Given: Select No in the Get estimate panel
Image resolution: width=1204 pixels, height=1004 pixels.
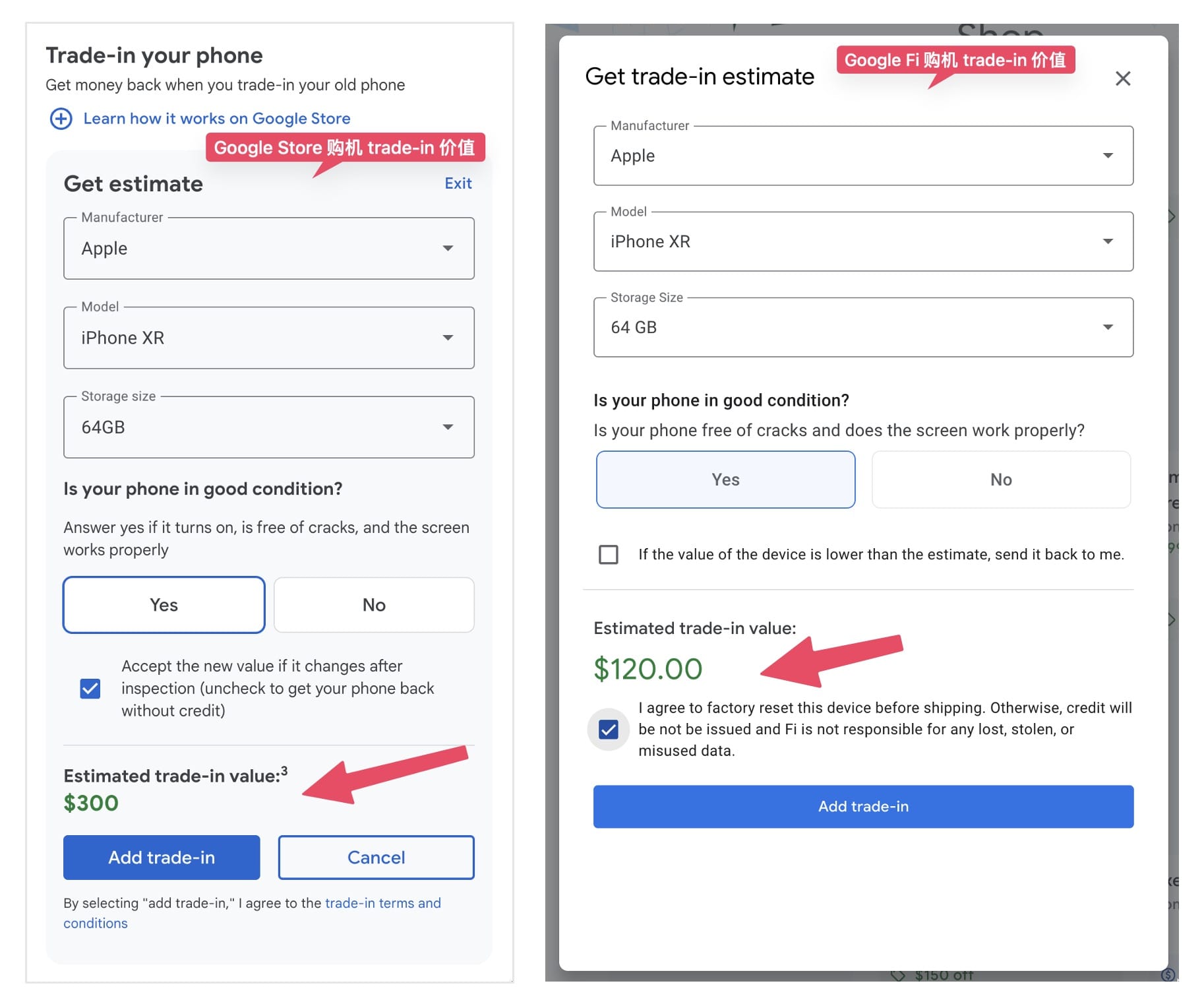Looking at the screenshot, I should pos(374,605).
